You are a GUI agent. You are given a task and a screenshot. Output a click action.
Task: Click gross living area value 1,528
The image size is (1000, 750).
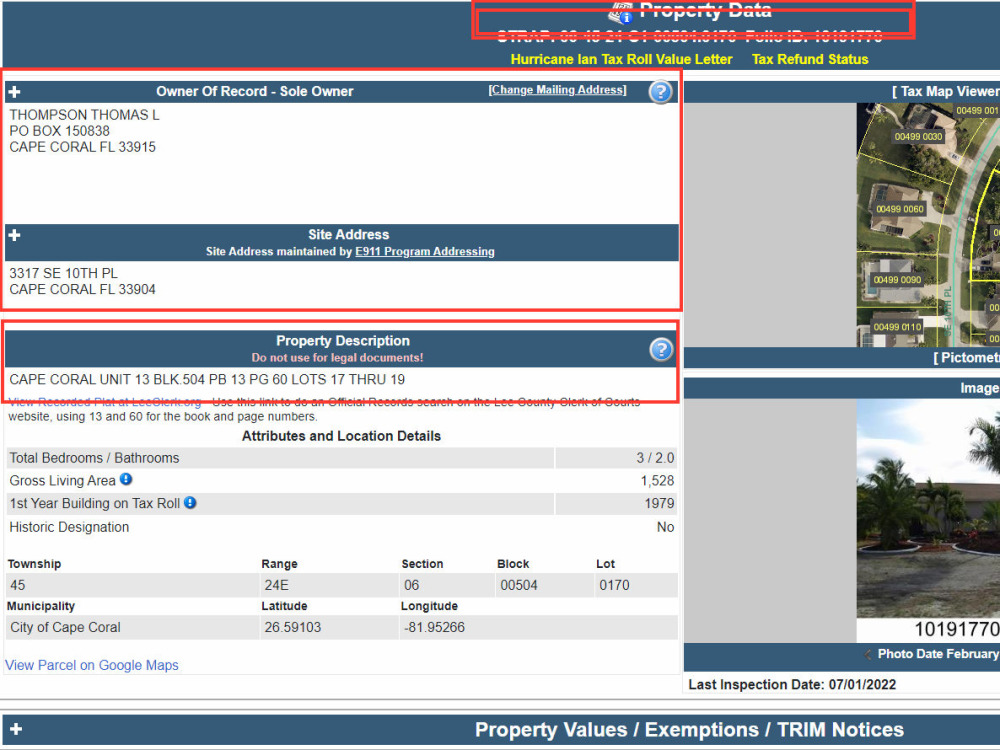[x=657, y=481]
